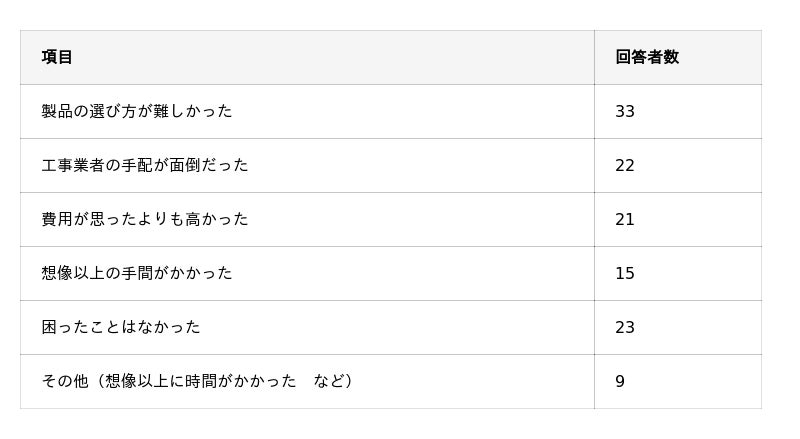Click the value 23 in the table

[625, 327]
